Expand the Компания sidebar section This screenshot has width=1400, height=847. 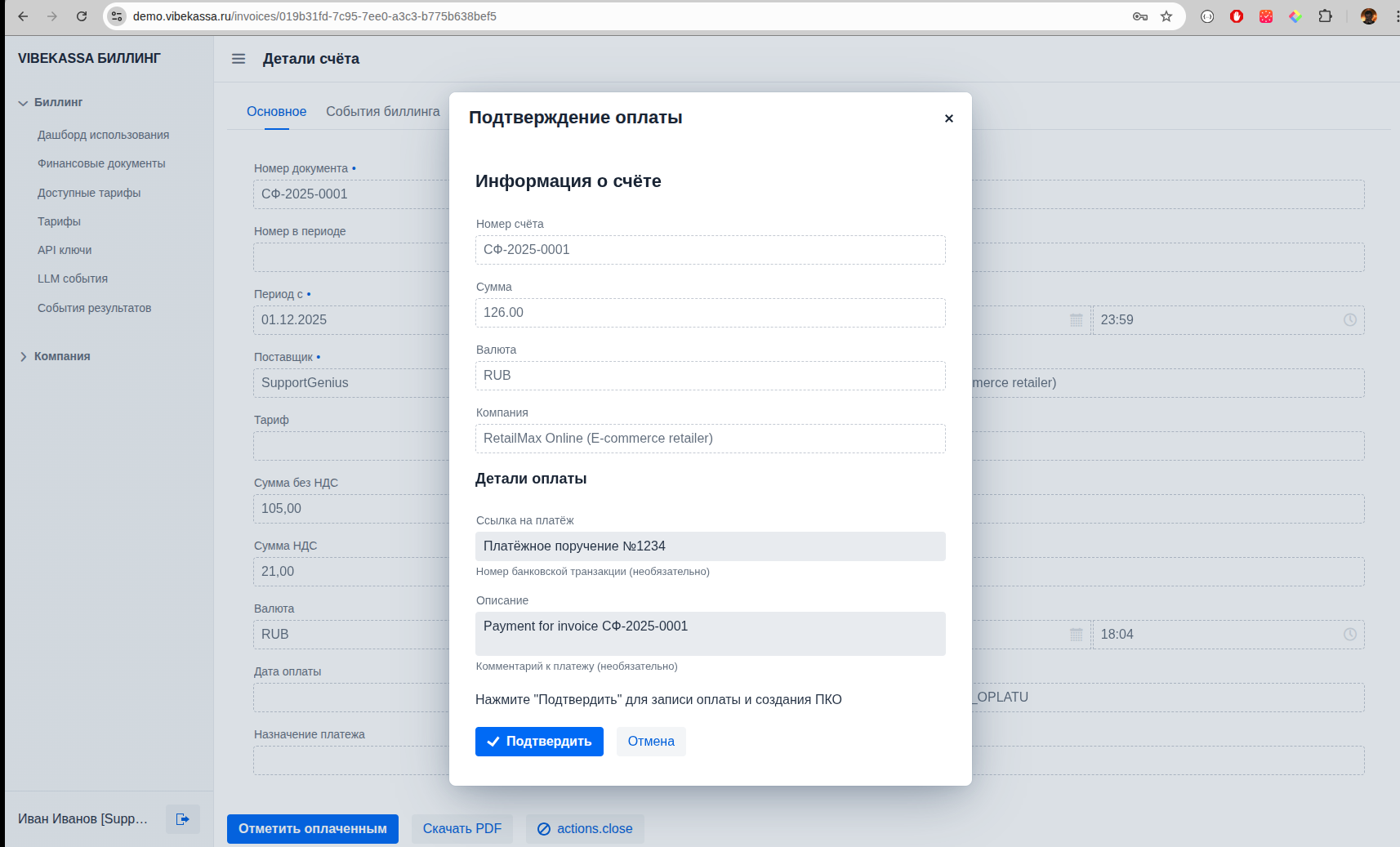[23, 357]
